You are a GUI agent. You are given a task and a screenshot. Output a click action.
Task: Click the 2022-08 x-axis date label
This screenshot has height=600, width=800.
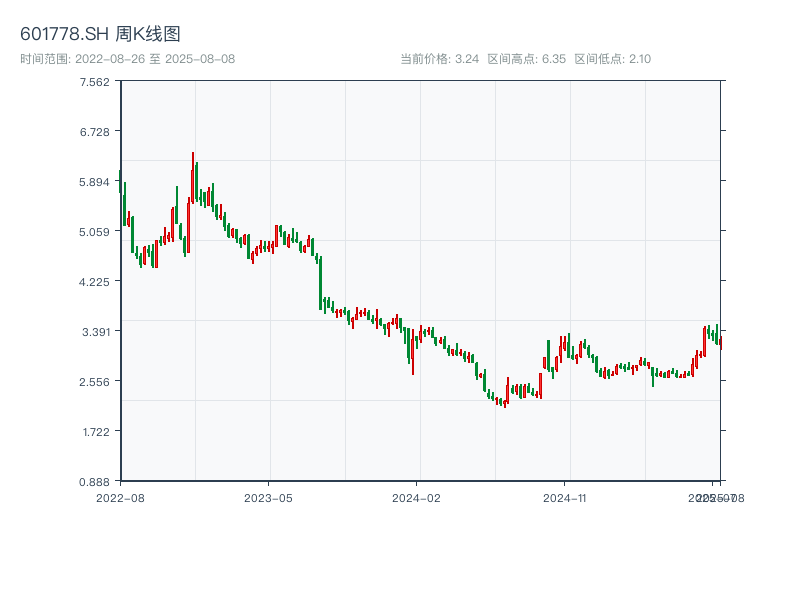pos(120,497)
